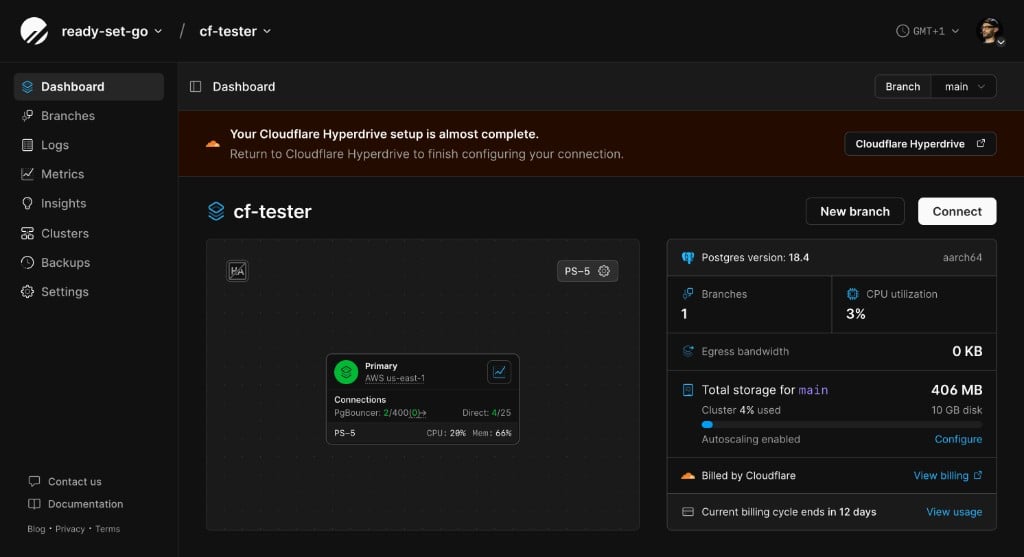Click the HA high-availability icon

(237, 271)
